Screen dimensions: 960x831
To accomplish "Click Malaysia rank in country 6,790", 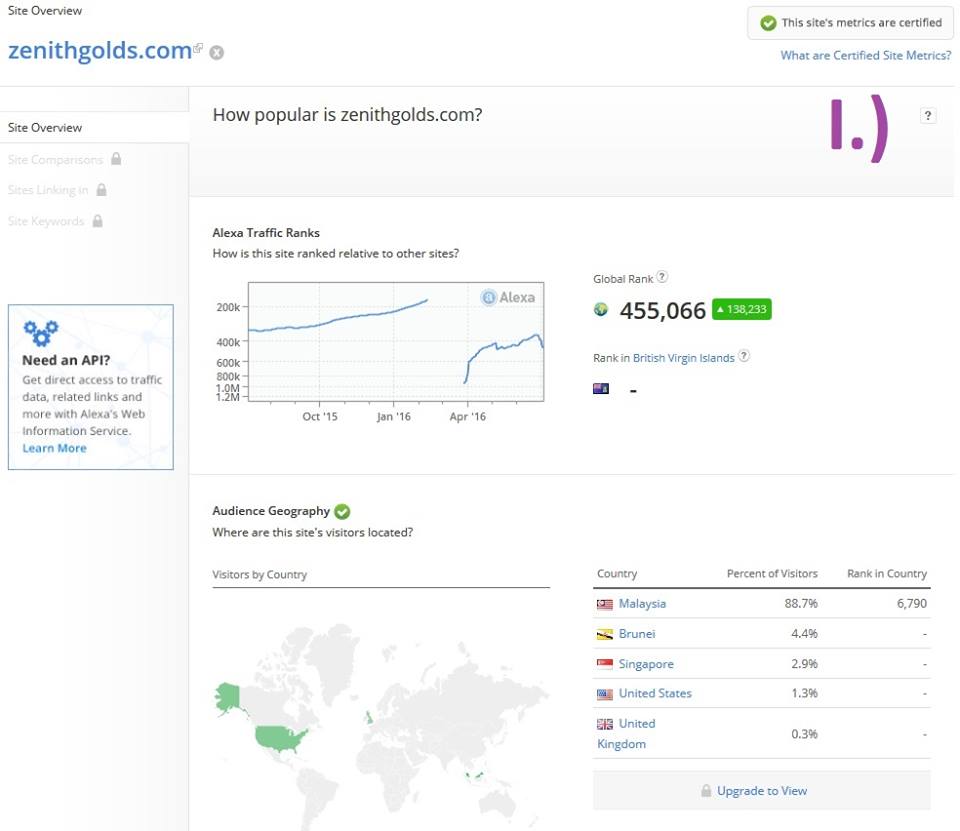I will pos(912,604).
